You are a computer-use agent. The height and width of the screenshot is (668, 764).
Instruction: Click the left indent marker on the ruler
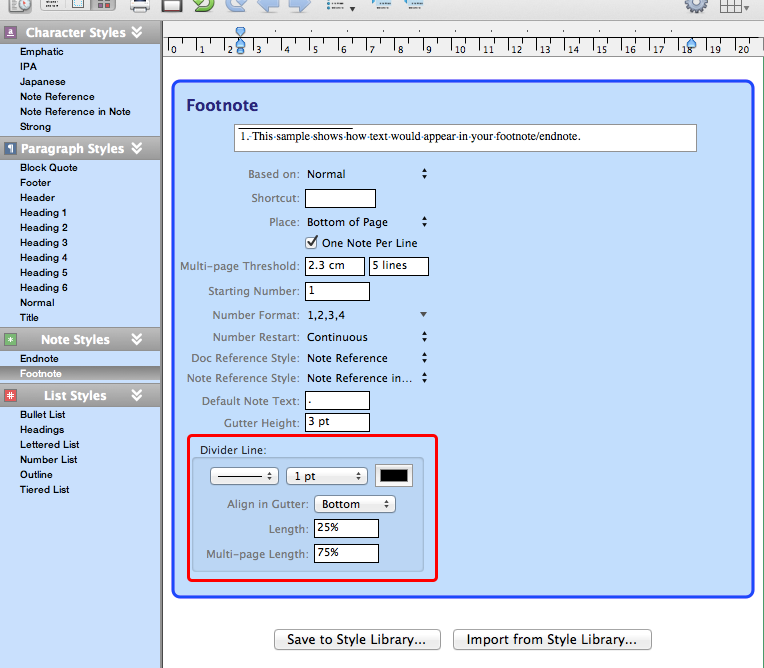pyautogui.click(x=239, y=47)
